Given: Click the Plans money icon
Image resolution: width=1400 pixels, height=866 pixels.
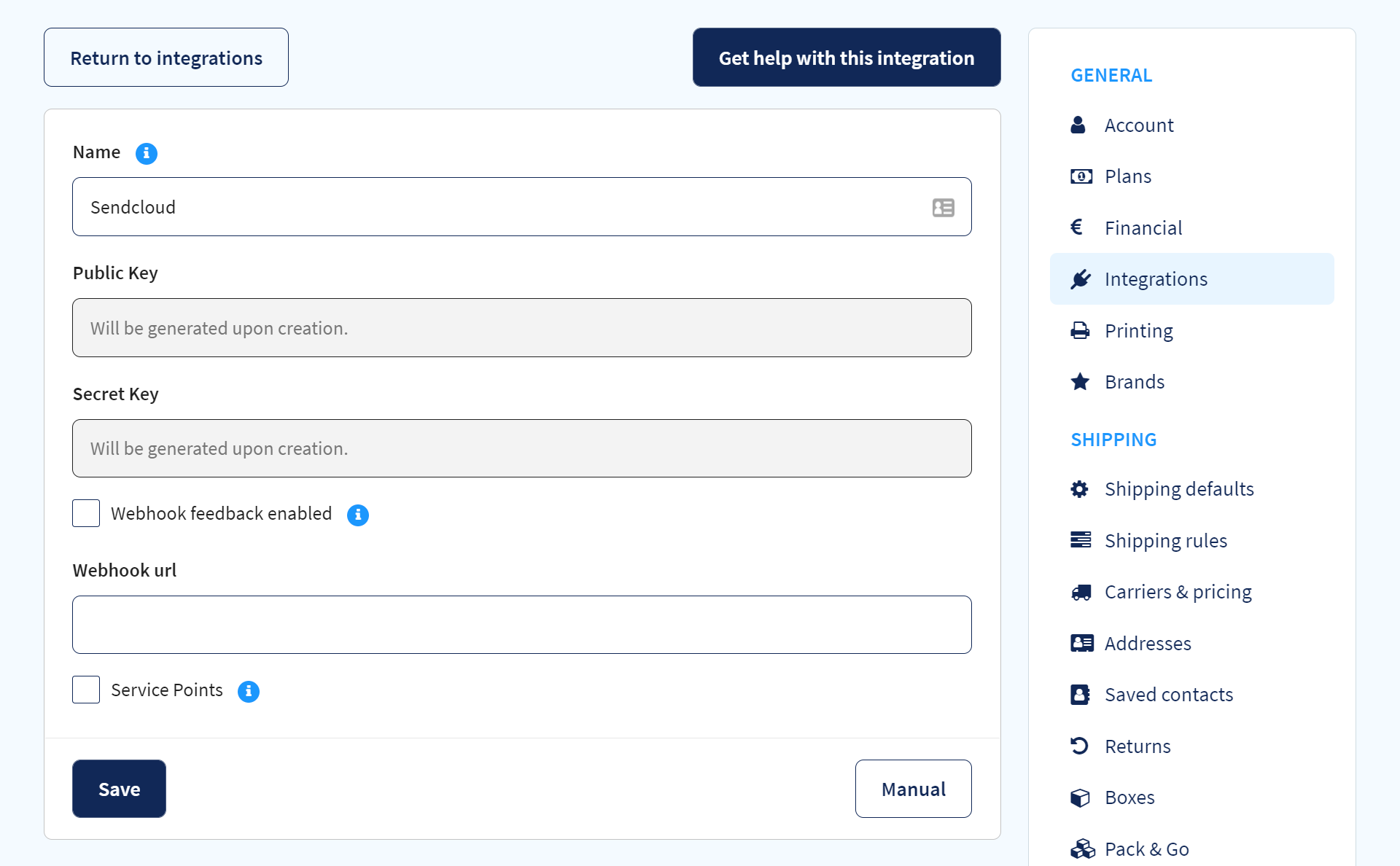Looking at the screenshot, I should click(x=1081, y=176).
